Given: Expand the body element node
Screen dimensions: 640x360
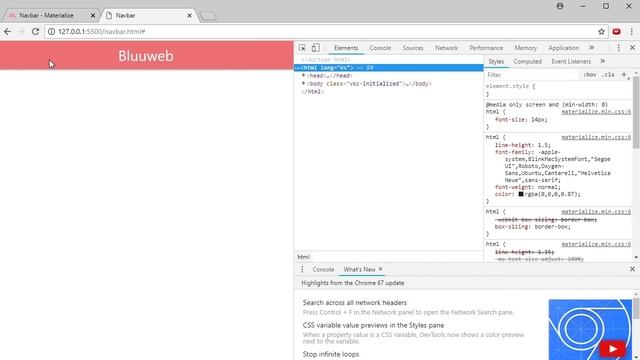Looking at the screenshot, I should [303, 84].
